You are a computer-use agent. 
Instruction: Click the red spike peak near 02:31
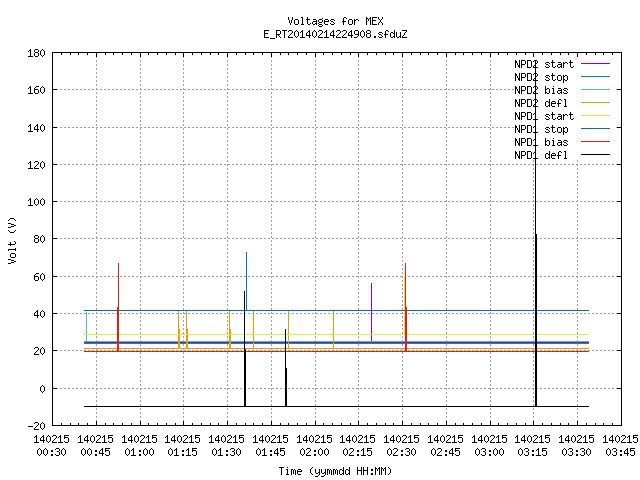pyautogui.click(x=405, y=264)
